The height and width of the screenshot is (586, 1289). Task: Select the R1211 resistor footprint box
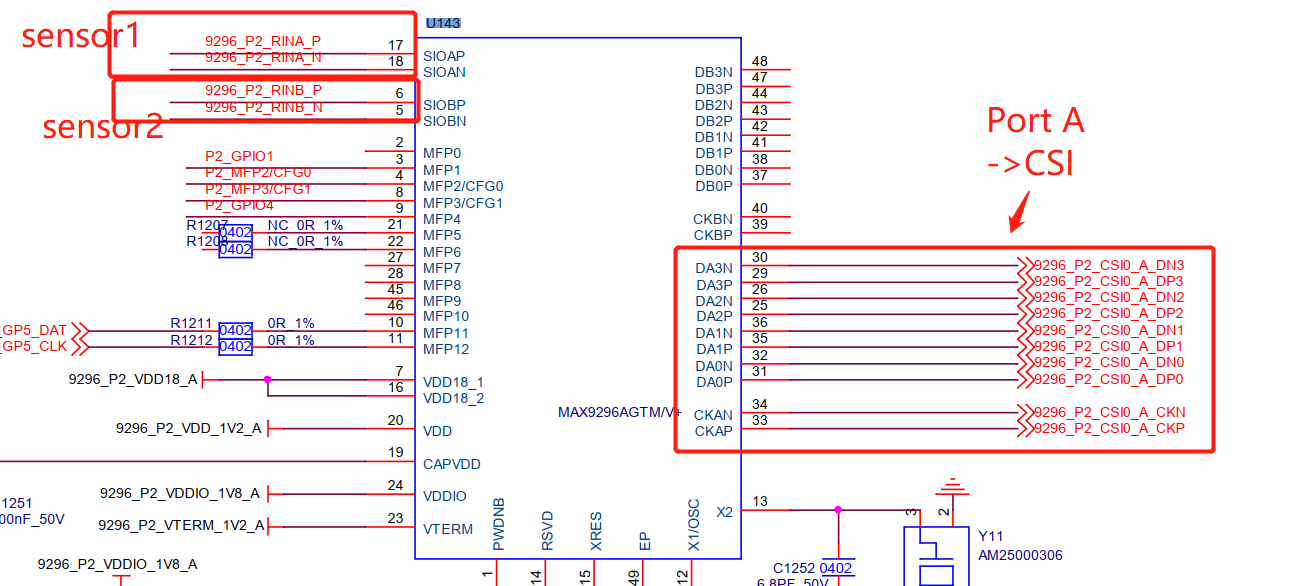pyautogui.click(x=235, y=330)
